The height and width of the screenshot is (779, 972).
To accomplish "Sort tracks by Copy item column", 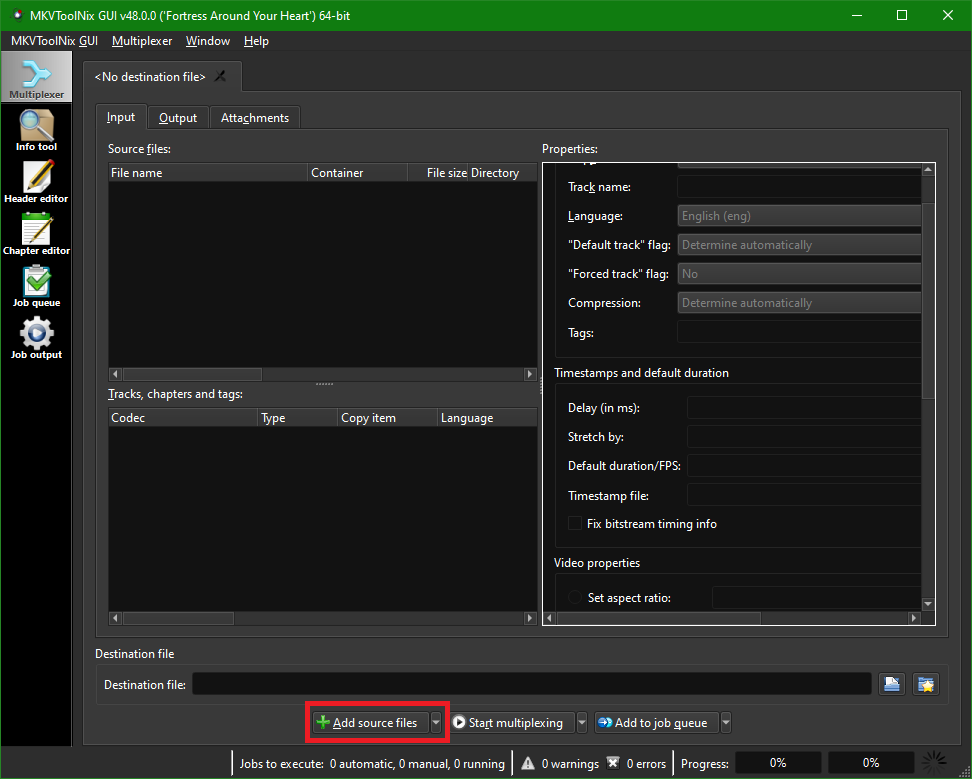I will coord(387,418).
